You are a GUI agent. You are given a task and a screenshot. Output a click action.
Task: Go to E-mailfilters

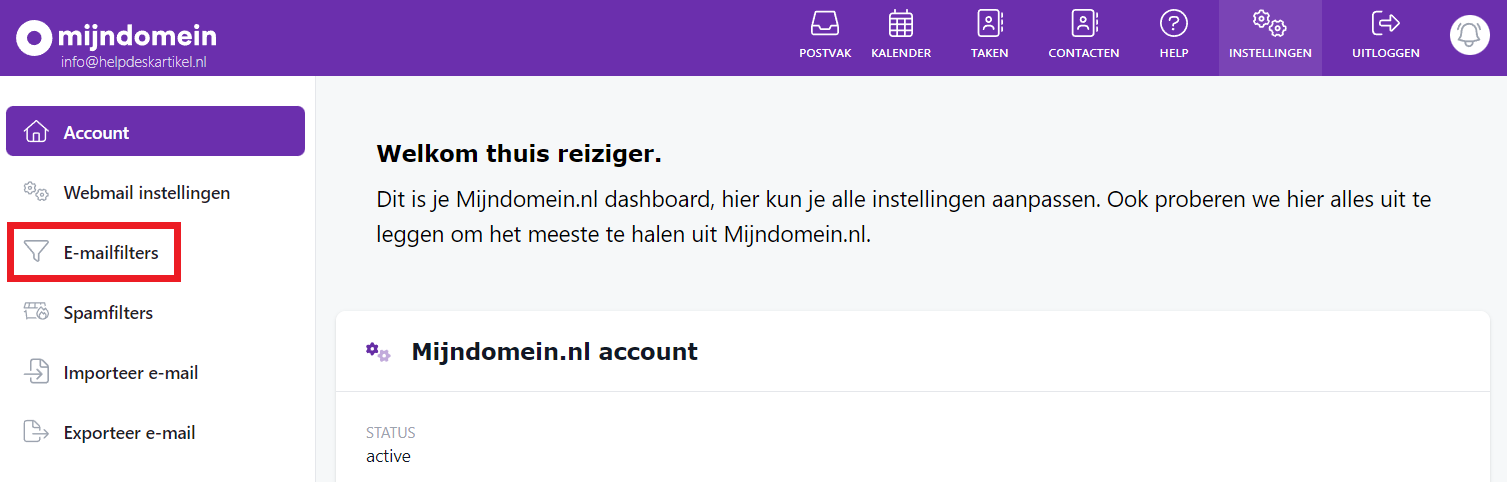(x=110, y=253)
